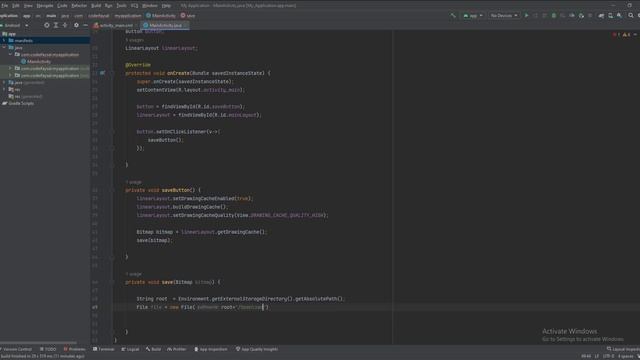The height and width of the screenshot is (360, 640).
Task: Open the Tools menu
Action: [122, 6]
